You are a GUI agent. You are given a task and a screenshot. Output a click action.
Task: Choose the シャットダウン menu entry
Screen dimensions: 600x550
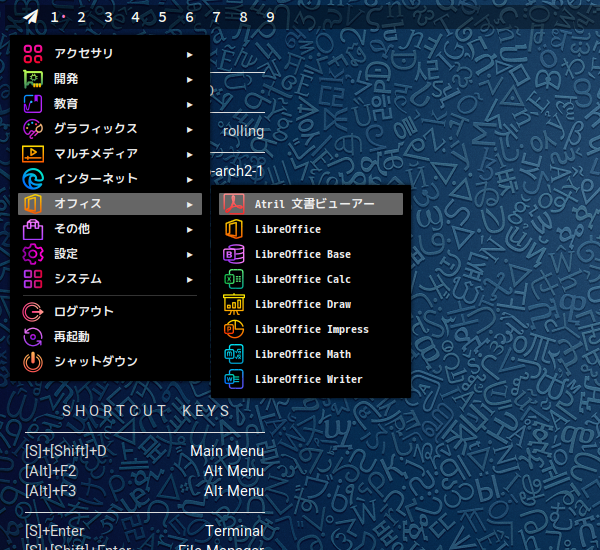(x=110, y=362)
